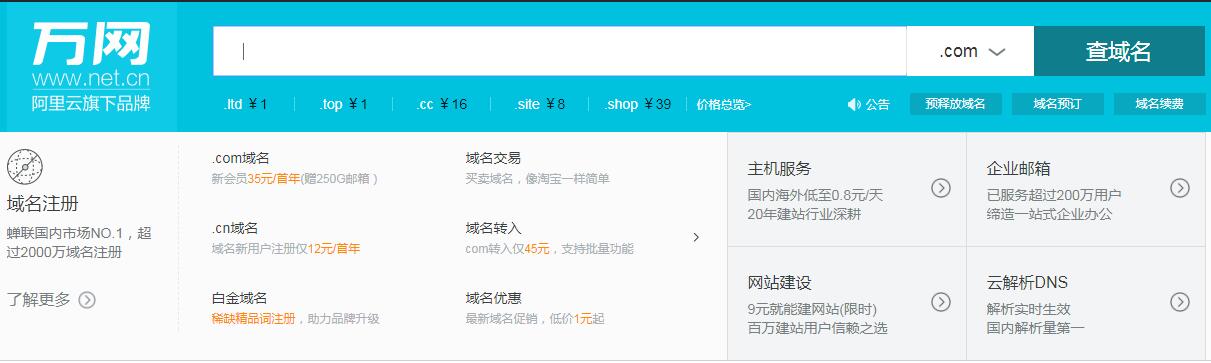Open the .com域名 menu item
This screenshot has height=363, width=1211.
tap(240, 158)
